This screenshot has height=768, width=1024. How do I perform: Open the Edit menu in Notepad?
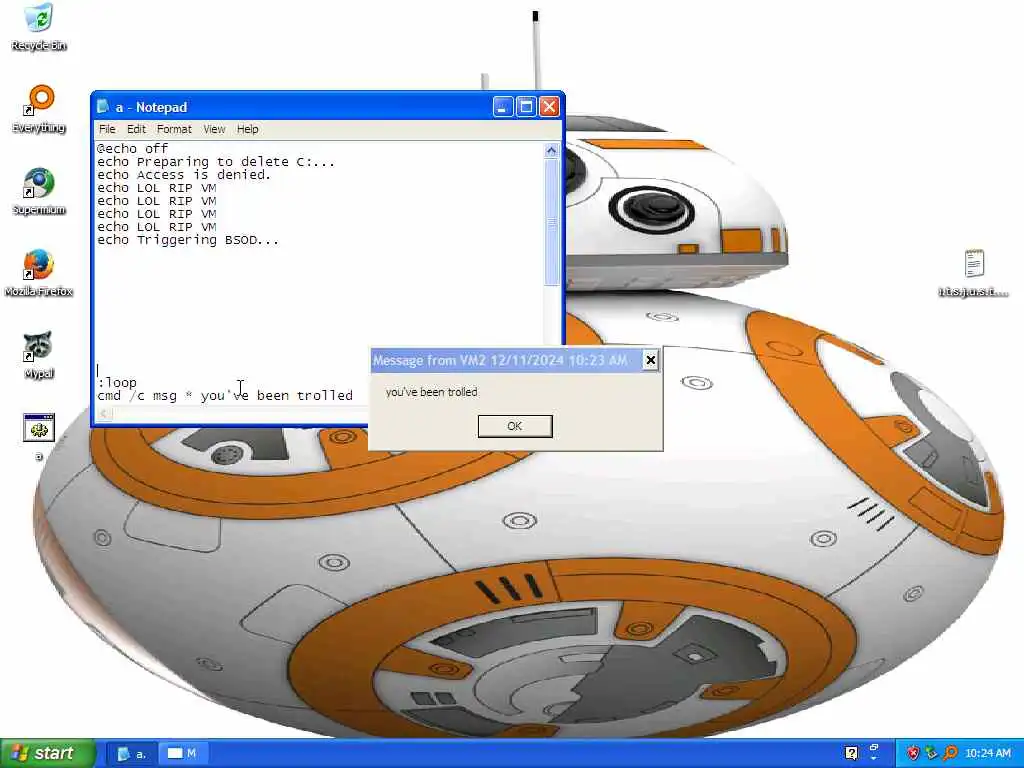pyautogui.click(x=136, y=129)
